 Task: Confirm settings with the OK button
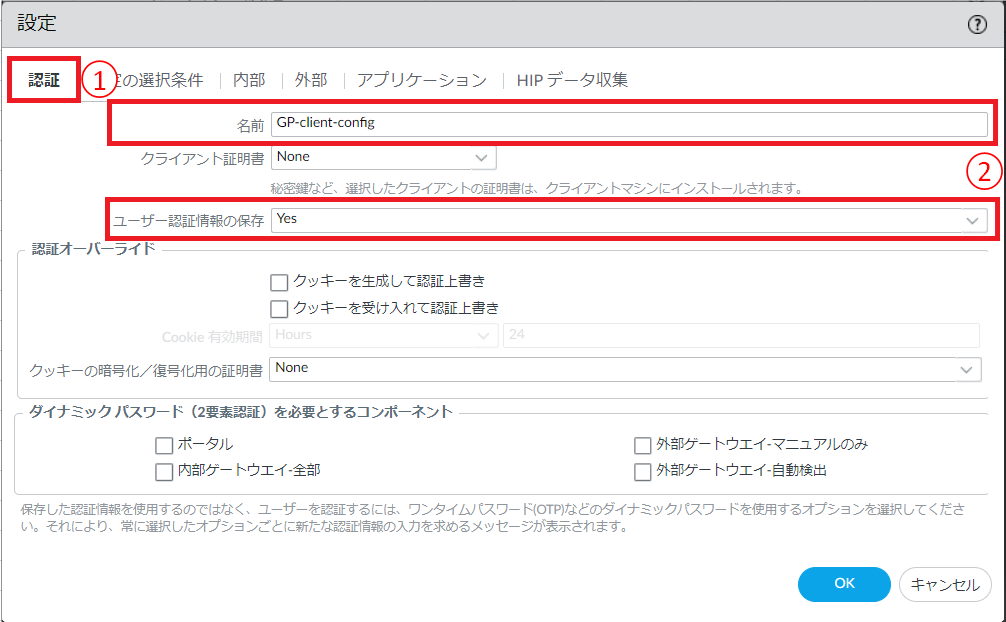[x=844, y=584]
